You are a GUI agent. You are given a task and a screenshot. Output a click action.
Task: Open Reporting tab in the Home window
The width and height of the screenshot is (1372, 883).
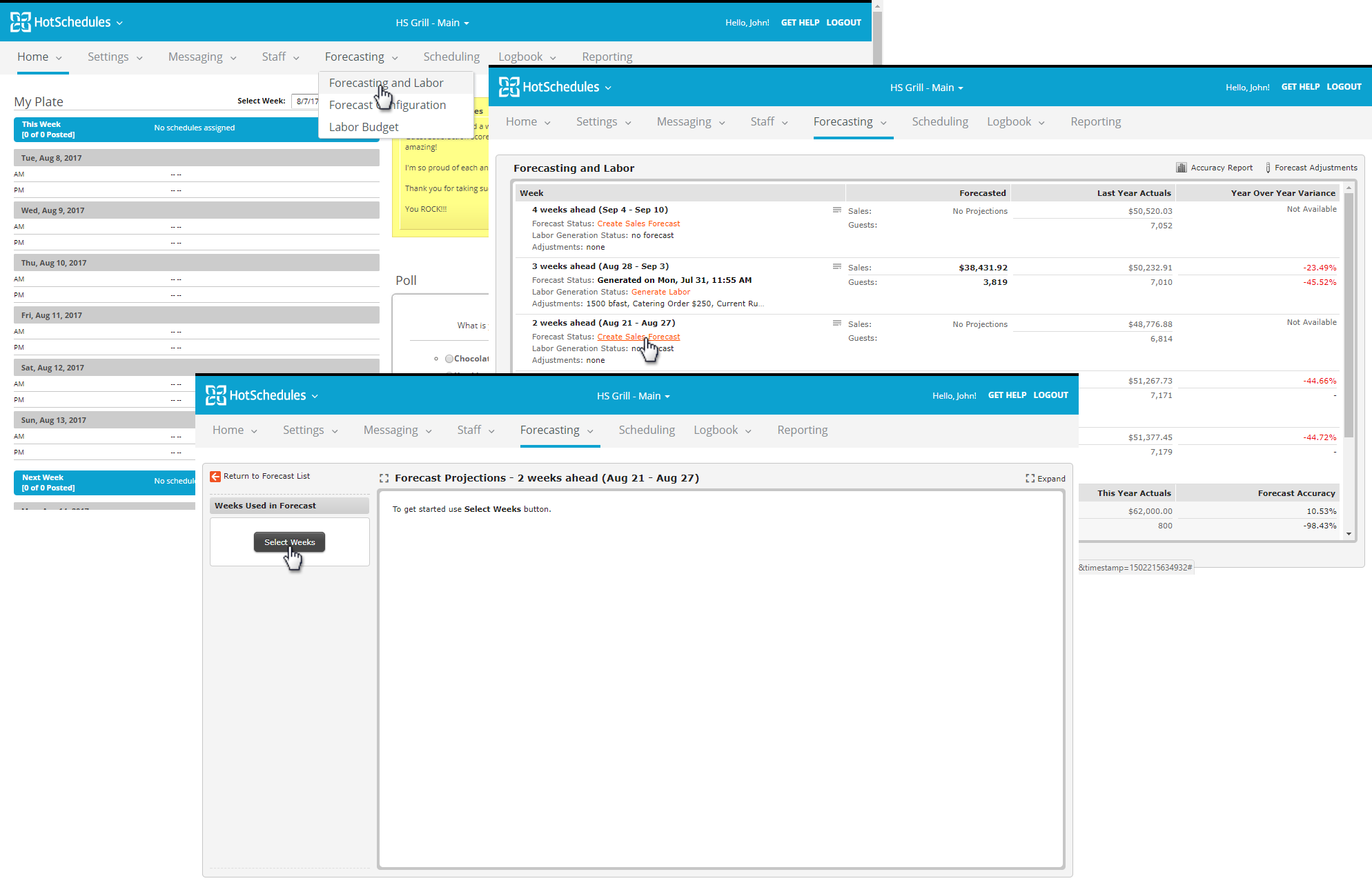(607, 57)
